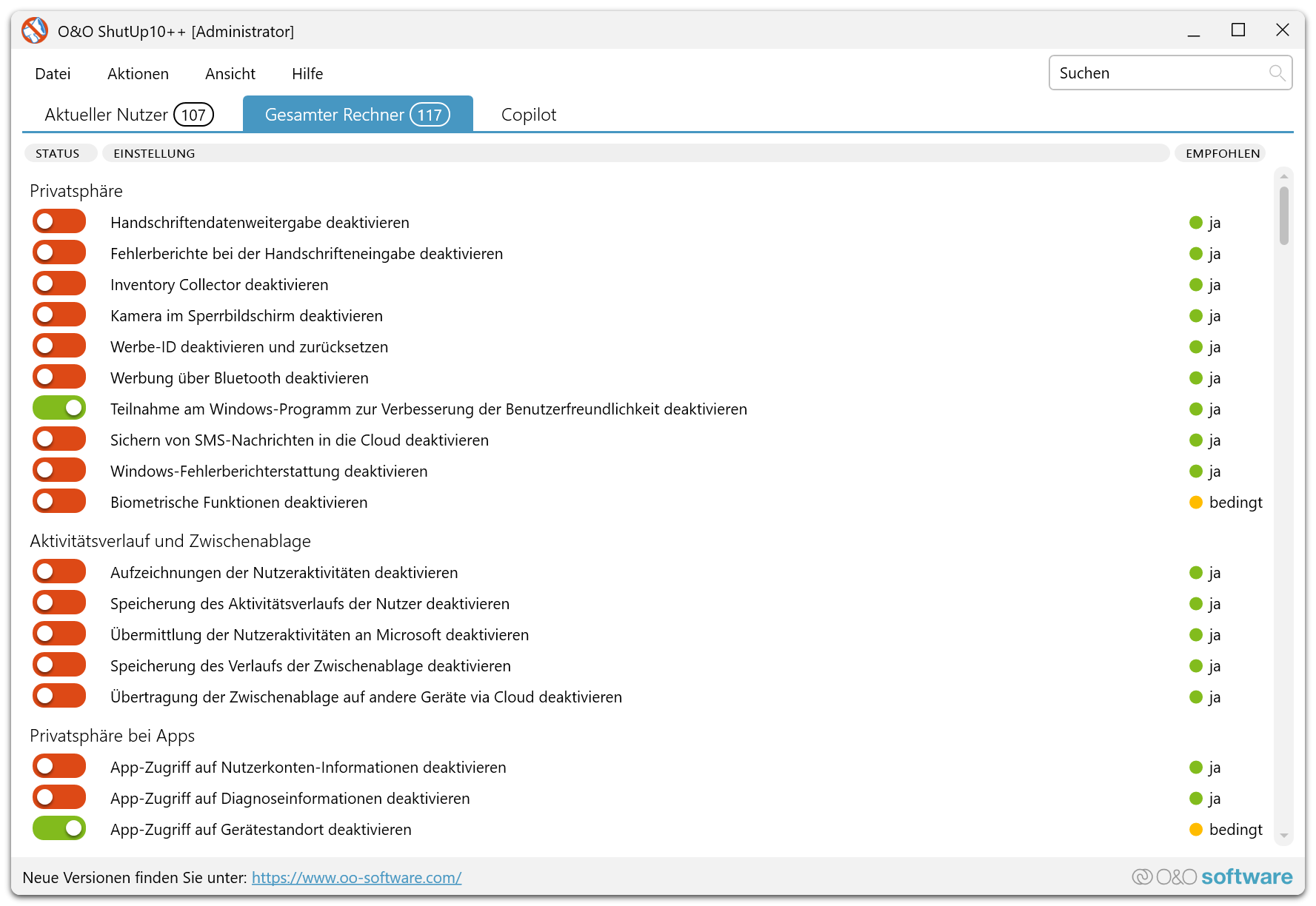Click the O&O software logo
This screenshot has height=906, width=1316.
coord(1212,877)
